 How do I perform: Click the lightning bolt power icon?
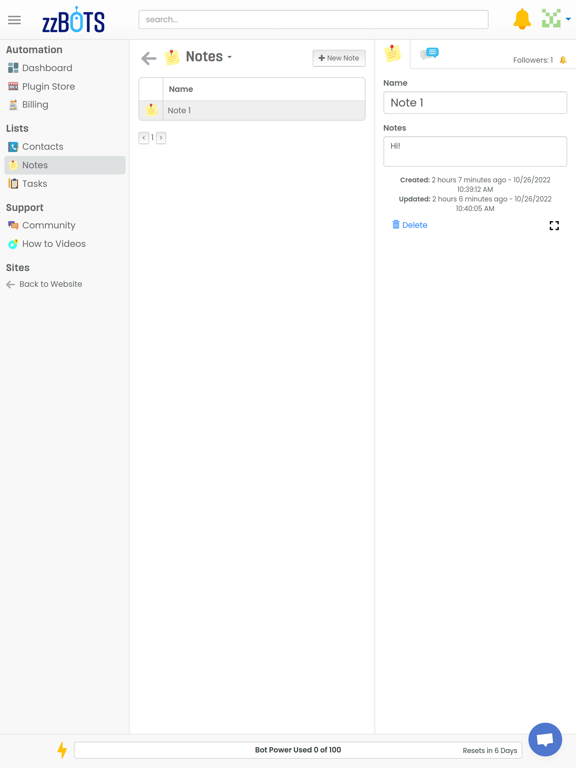pyautogui.click(x=62, y=750)
